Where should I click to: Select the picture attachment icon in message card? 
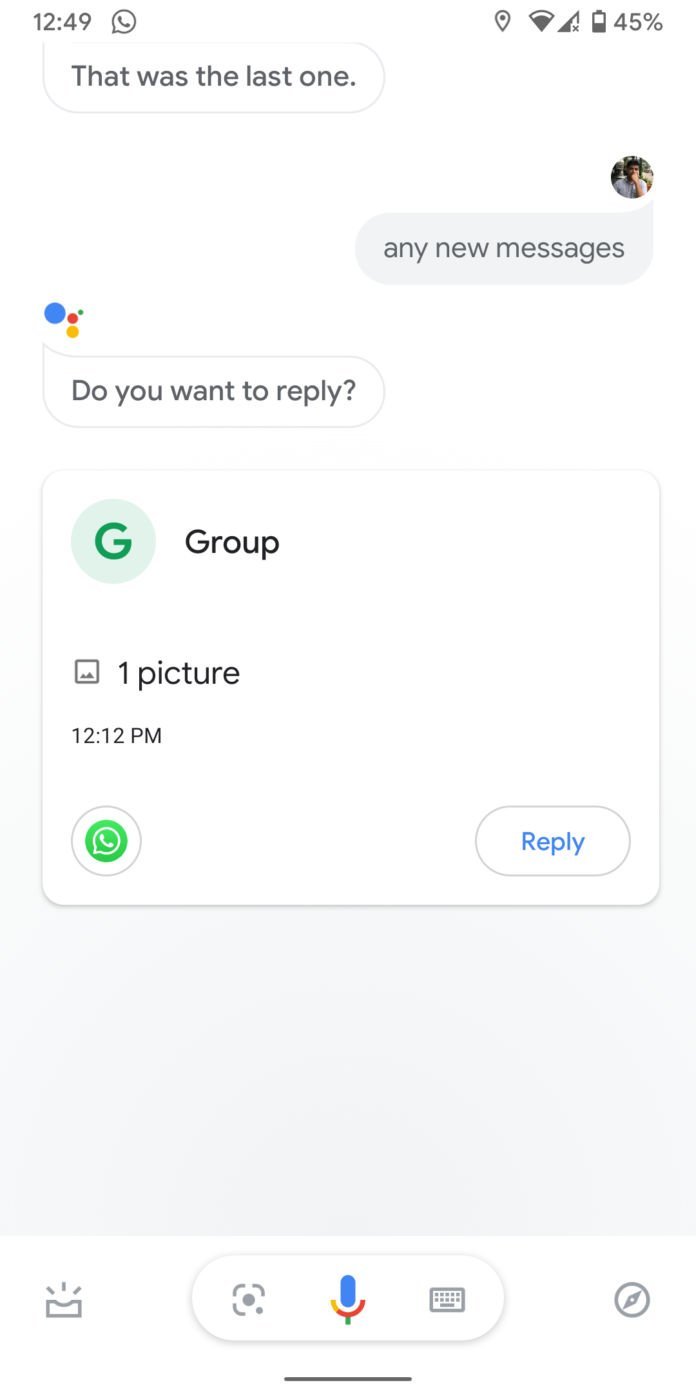coord(87,672)
